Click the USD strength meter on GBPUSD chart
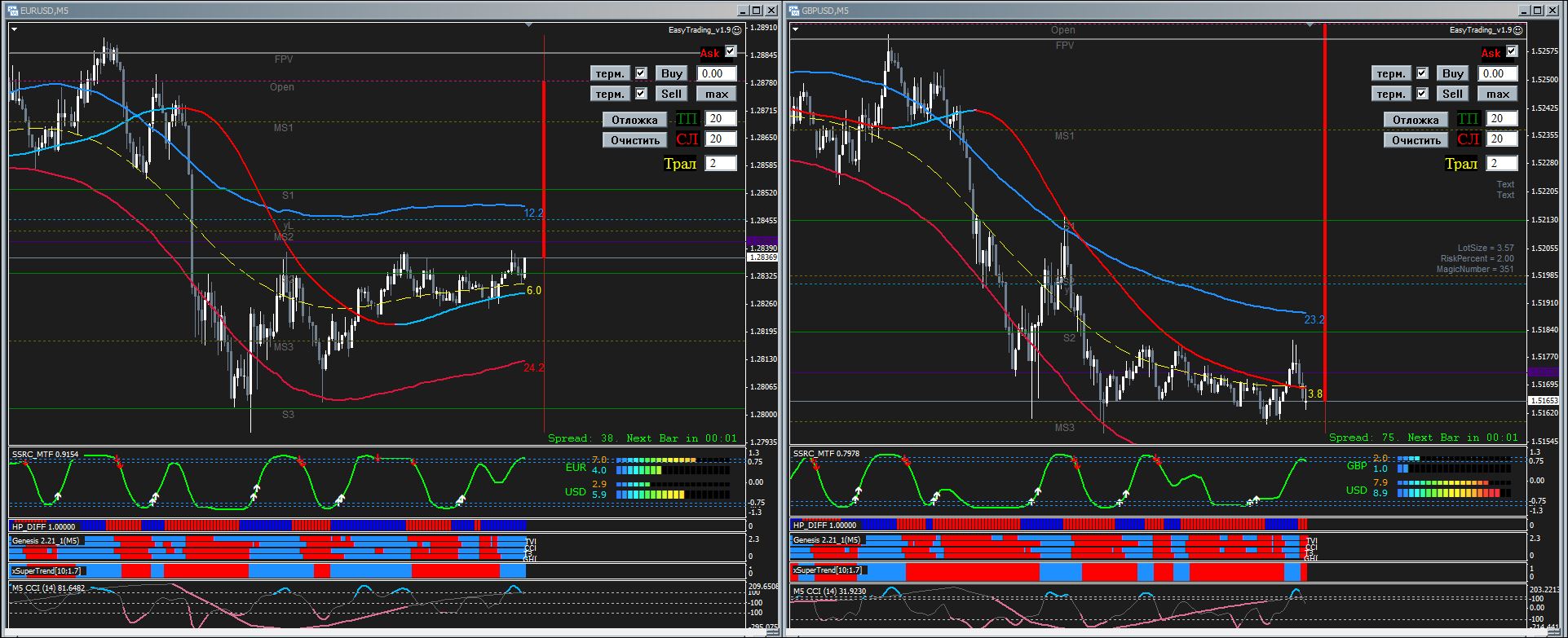Viewport: 1568px width, 638px height. 1454,488
